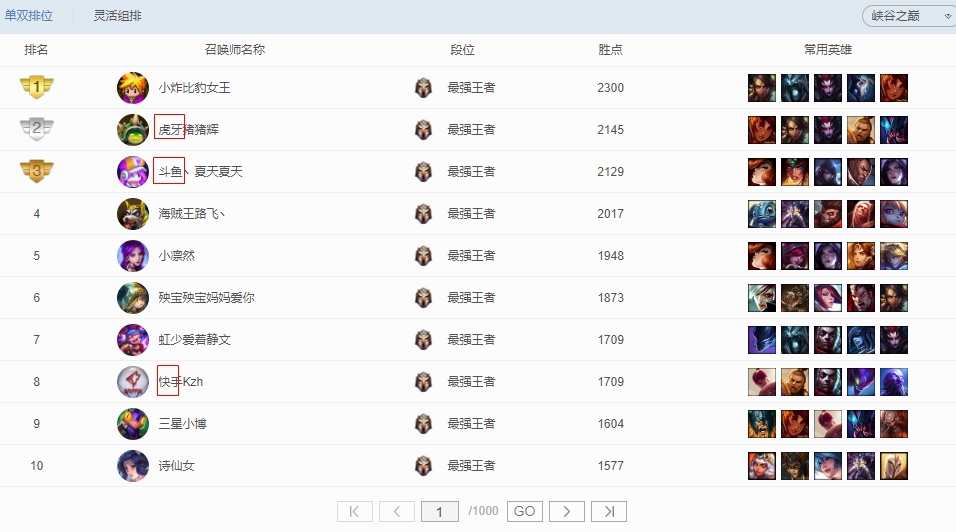Screen dimensions: 956x532
Task: Click last champion icon in 小炸比豹女王 row
Action: 894,88
